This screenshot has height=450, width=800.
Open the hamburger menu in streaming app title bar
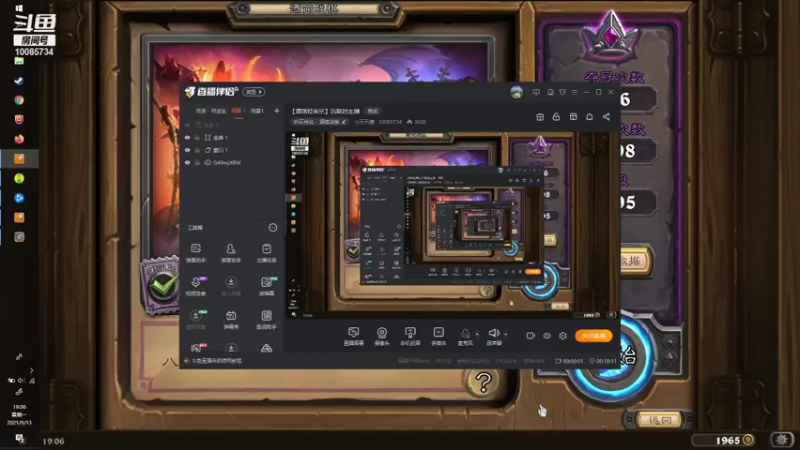point(574,92)
